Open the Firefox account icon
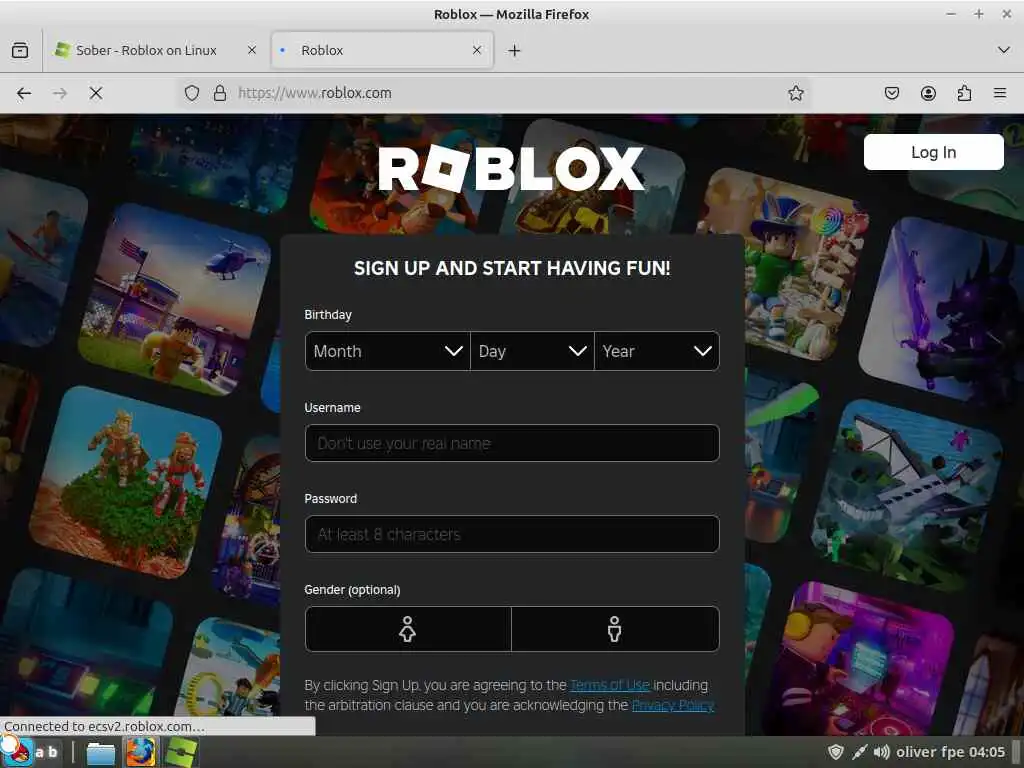 (x=928, y=93)
